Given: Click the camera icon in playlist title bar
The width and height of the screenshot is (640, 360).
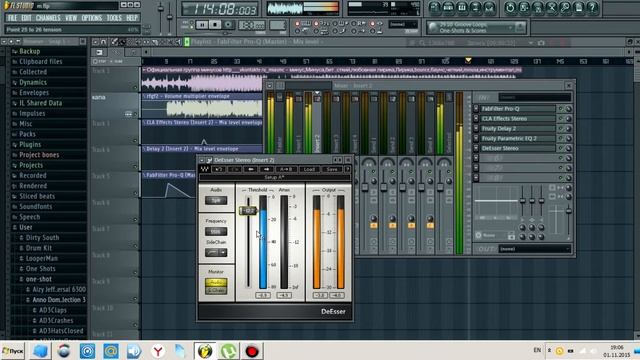Looking at the screenshot, I should pyautogui.click(x=541, y=42).
